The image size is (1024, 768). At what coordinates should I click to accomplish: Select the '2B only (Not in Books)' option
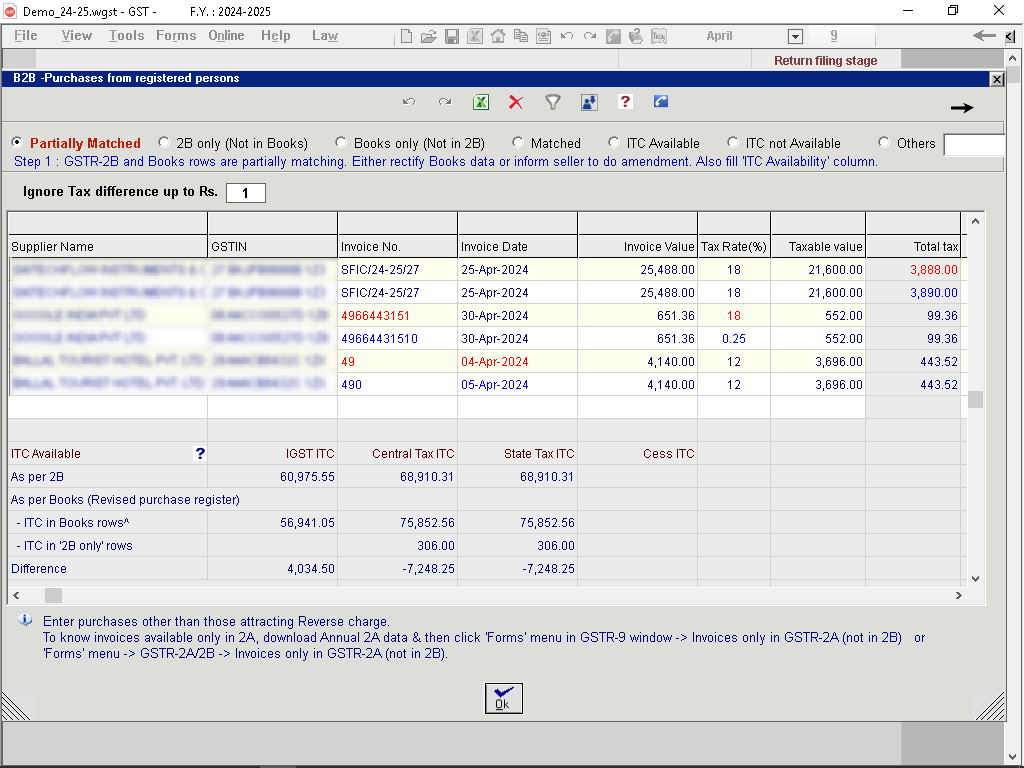[165, 143]
